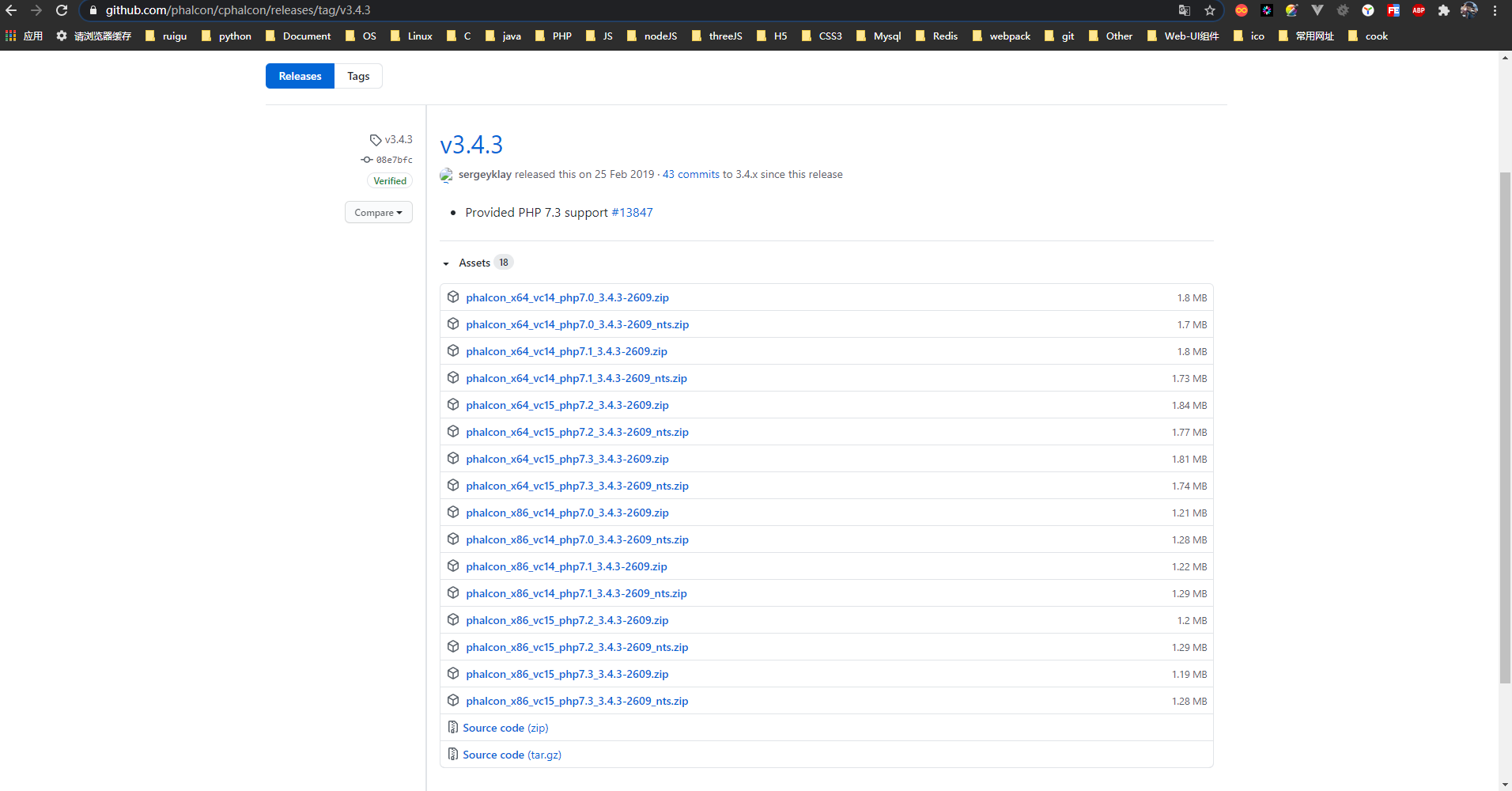Open the webpack bookmark folder
Image resolution: width=1512 pixels, height=791 pixels.
point(1001,36)
